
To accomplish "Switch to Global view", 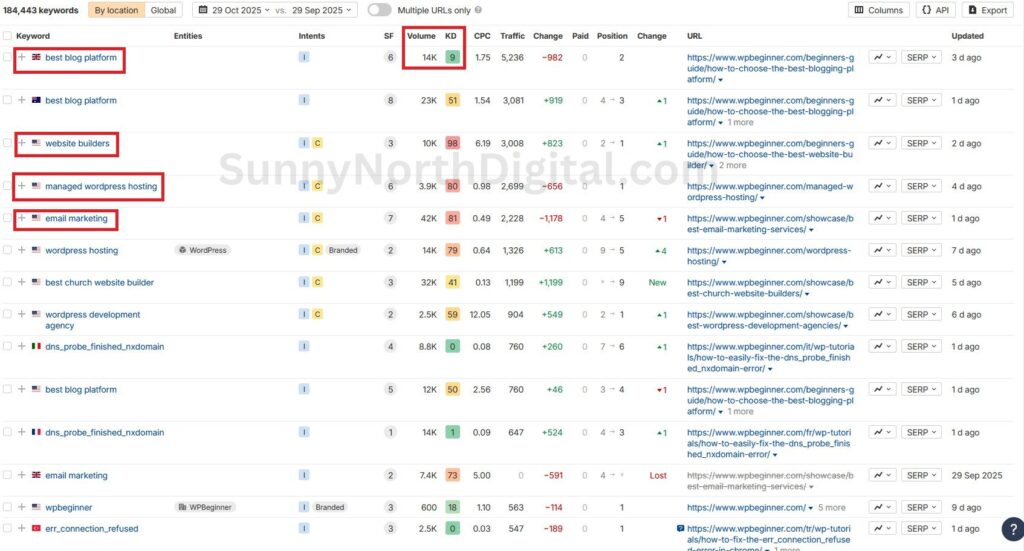I will (x=163, y=10).
